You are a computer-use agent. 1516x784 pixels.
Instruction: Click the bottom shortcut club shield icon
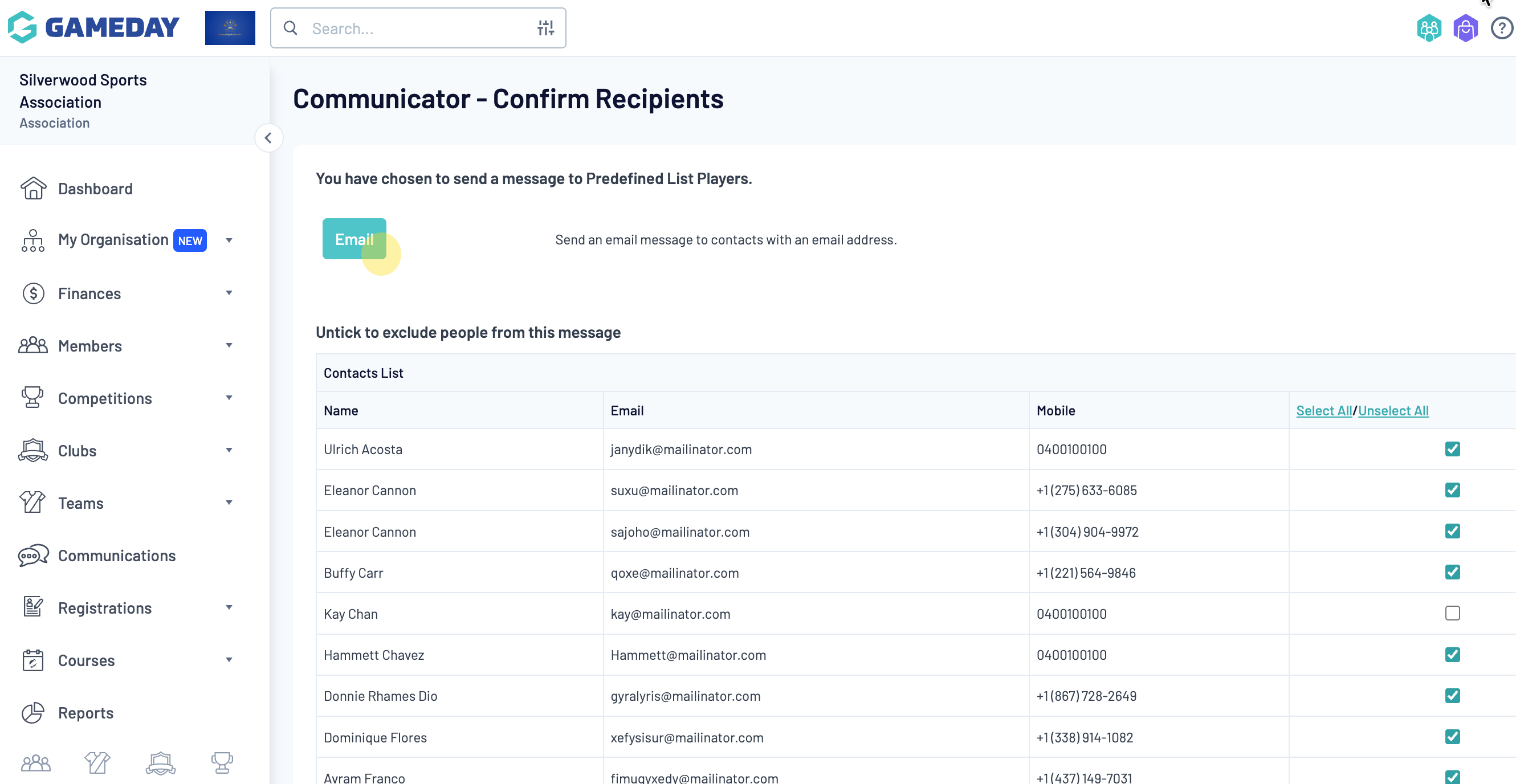(x=160, y=763)
